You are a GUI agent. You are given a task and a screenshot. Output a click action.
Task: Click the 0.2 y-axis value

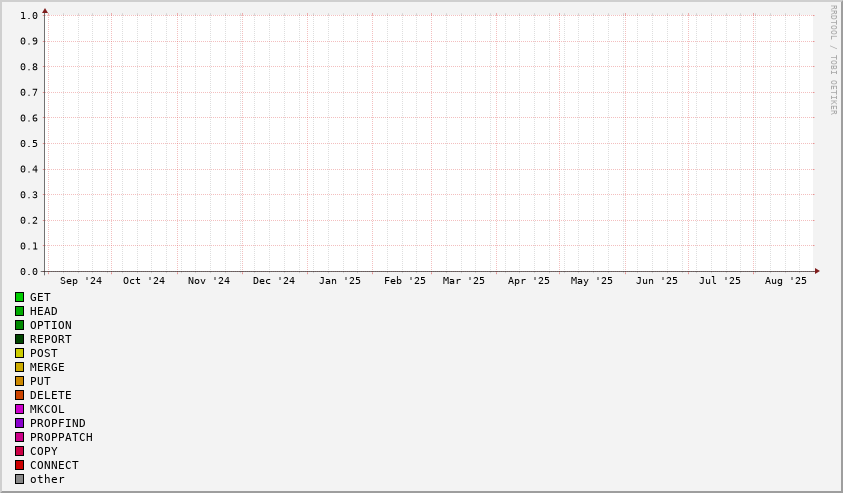(x=29, y=220)
